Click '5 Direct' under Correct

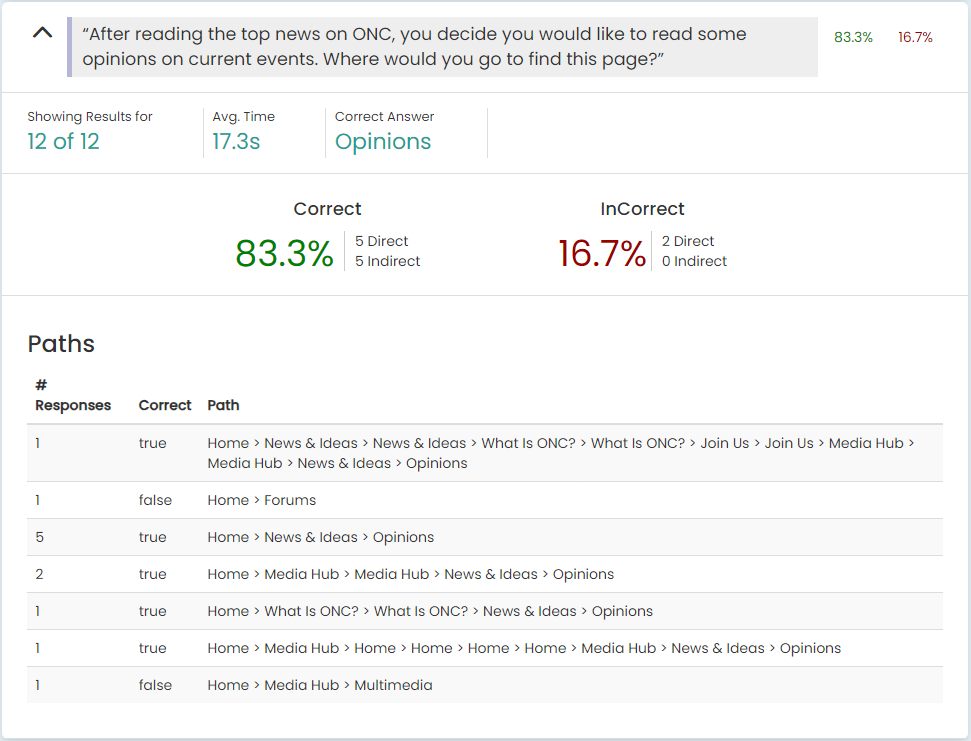coord(381,241)
